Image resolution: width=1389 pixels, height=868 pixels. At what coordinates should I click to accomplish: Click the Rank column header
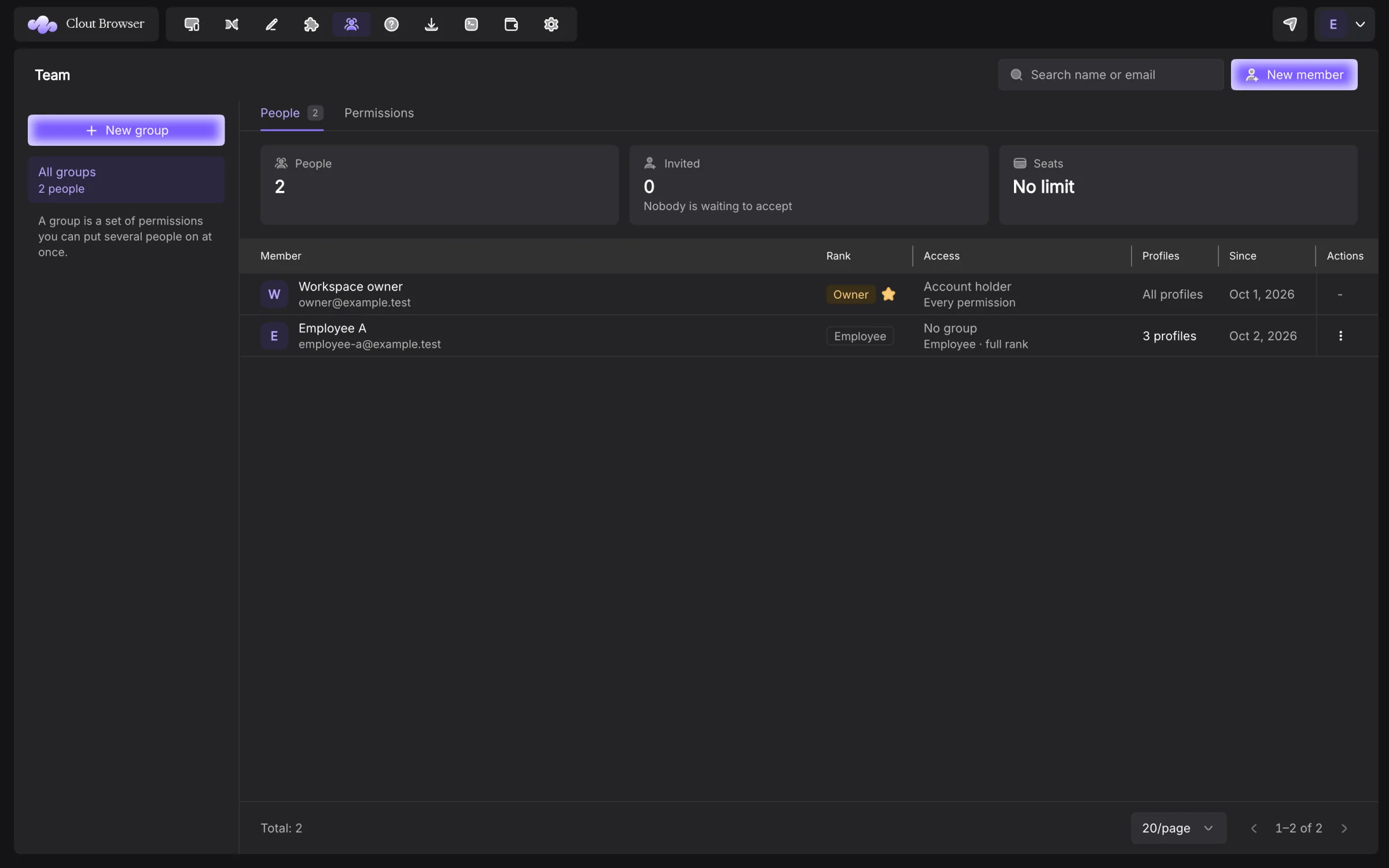coord(838,256)
